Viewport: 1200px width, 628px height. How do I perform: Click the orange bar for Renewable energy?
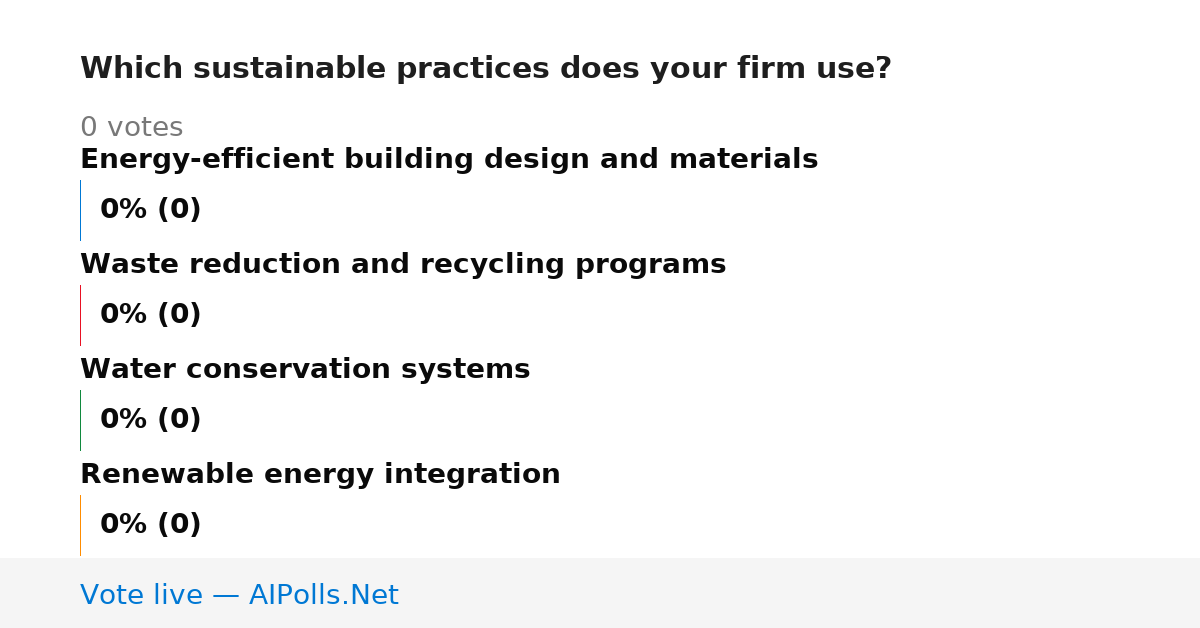(80, 525)
